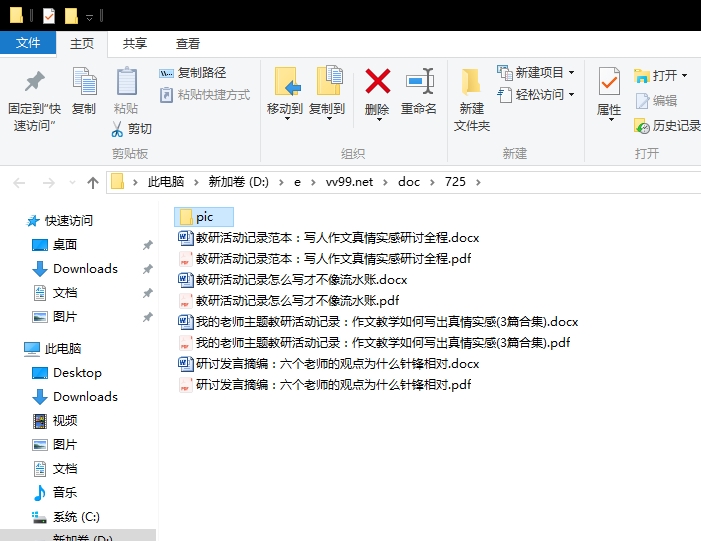The height and width of the screenshot is (541, 701).
Task: Open the New item (新建项目) dropdown
Action: 536,72
